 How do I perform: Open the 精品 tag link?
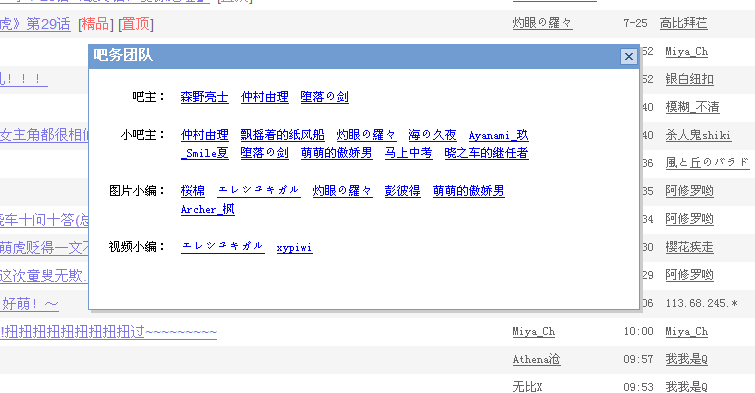95,24
